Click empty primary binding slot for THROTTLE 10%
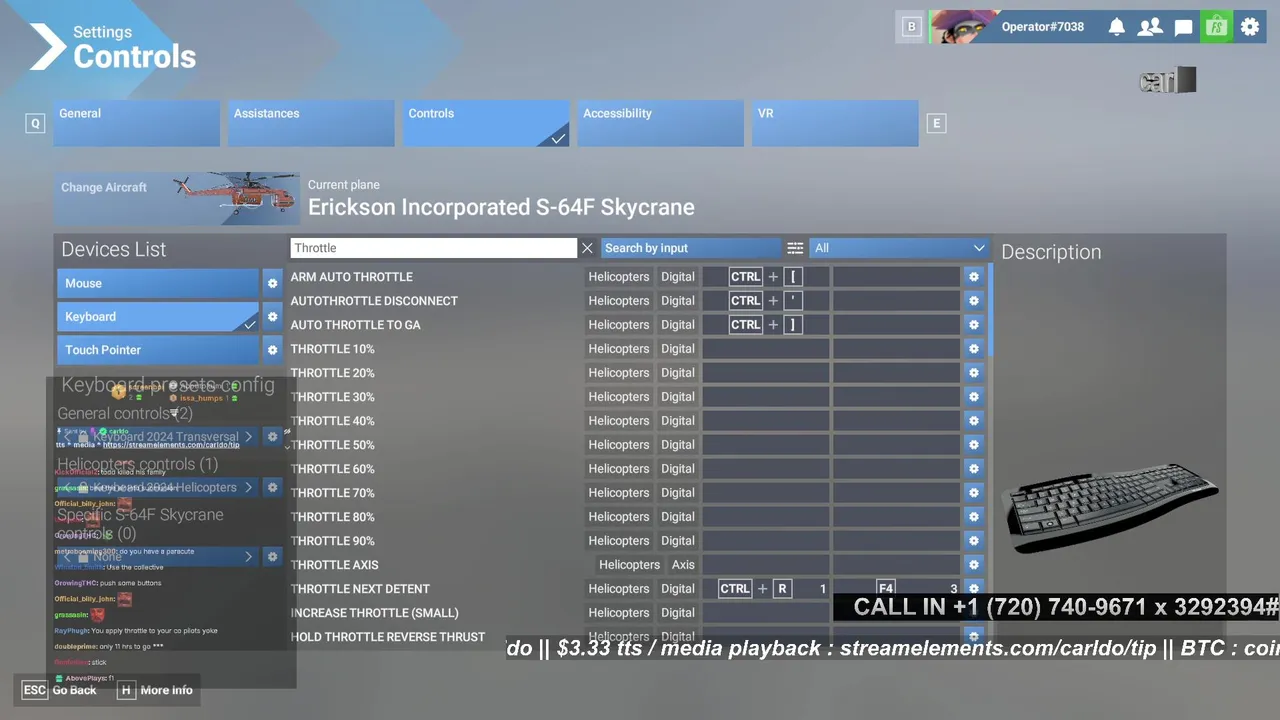The width and height of the screenshot is (1280, 720). (766, 349)
